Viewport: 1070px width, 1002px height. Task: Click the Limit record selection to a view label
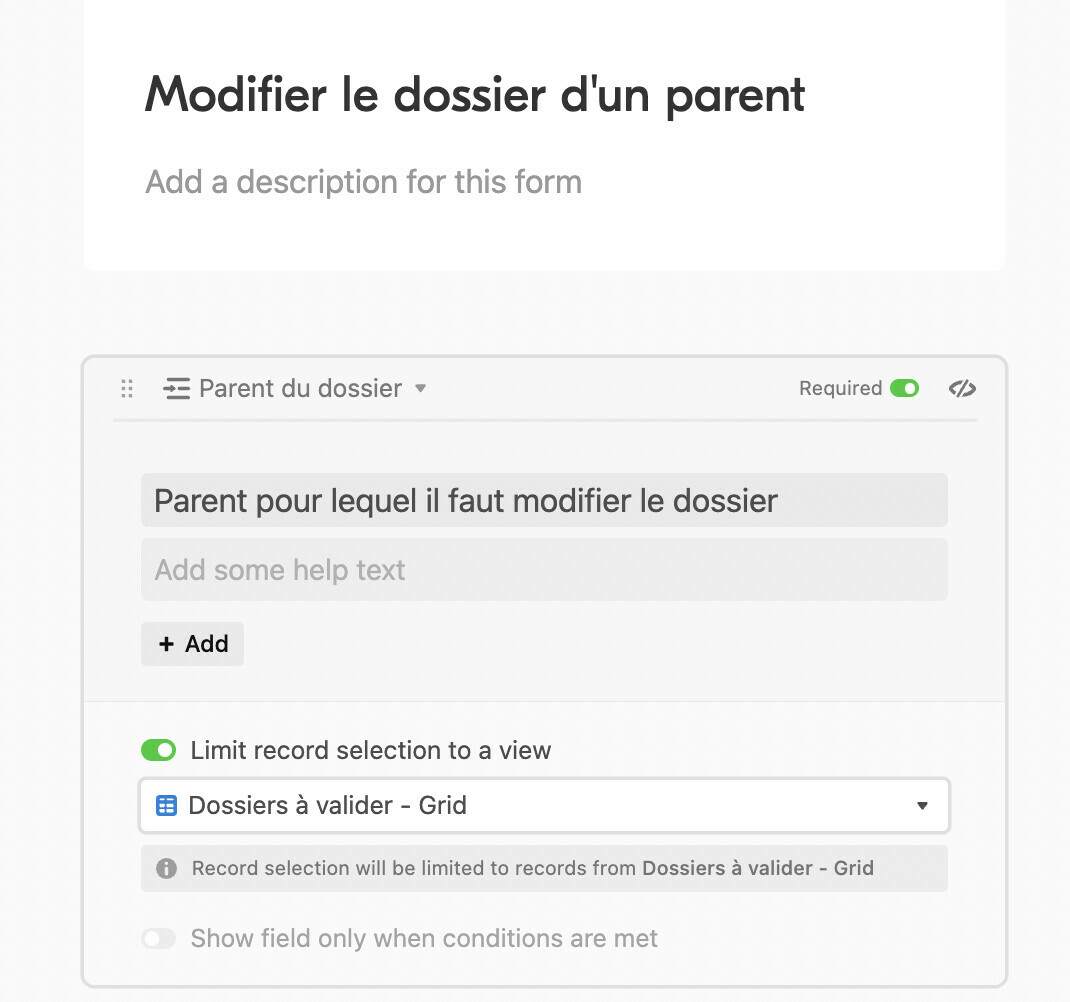point(371,750)
